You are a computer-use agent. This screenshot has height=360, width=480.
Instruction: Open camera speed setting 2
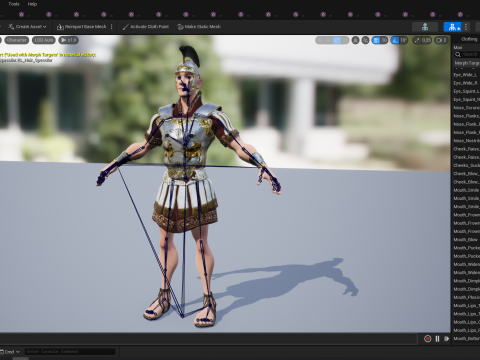[x=441, y=40]
